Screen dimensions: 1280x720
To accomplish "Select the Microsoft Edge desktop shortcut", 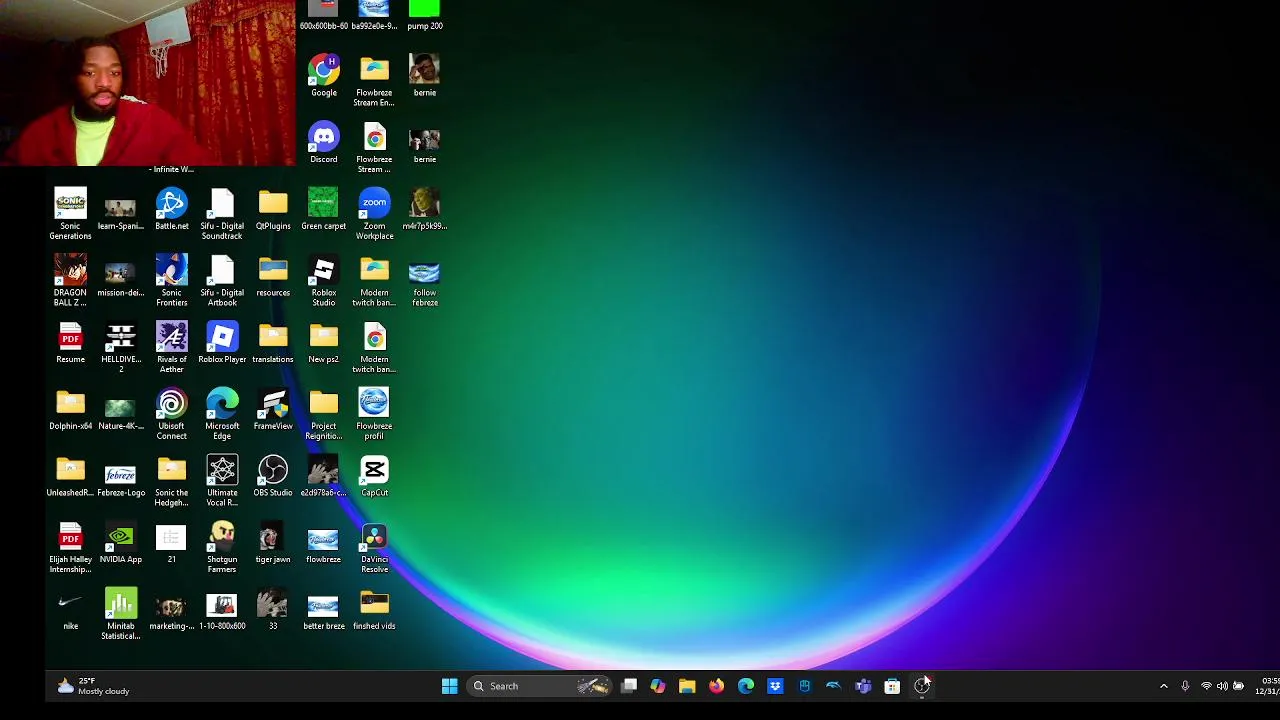I will pyautogui.click(x=222, y=414).
